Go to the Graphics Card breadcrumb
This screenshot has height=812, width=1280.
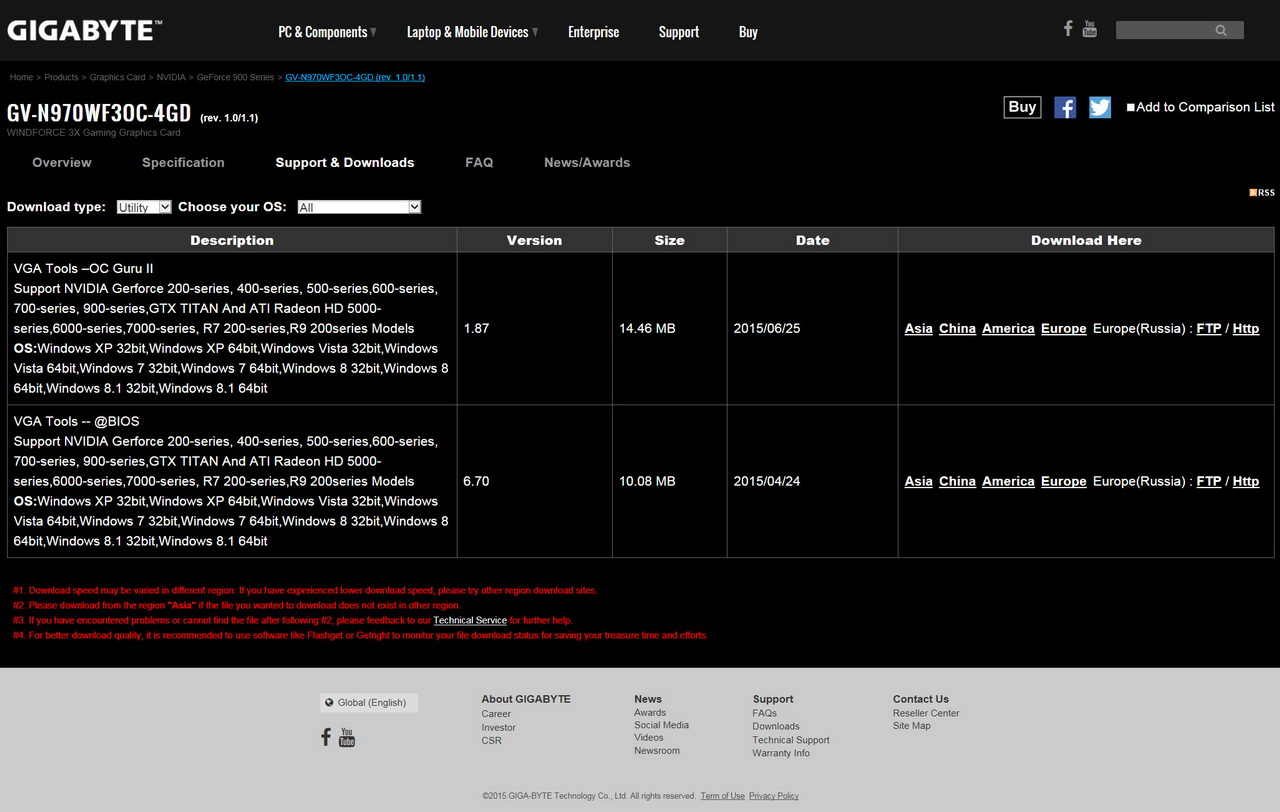118,77
